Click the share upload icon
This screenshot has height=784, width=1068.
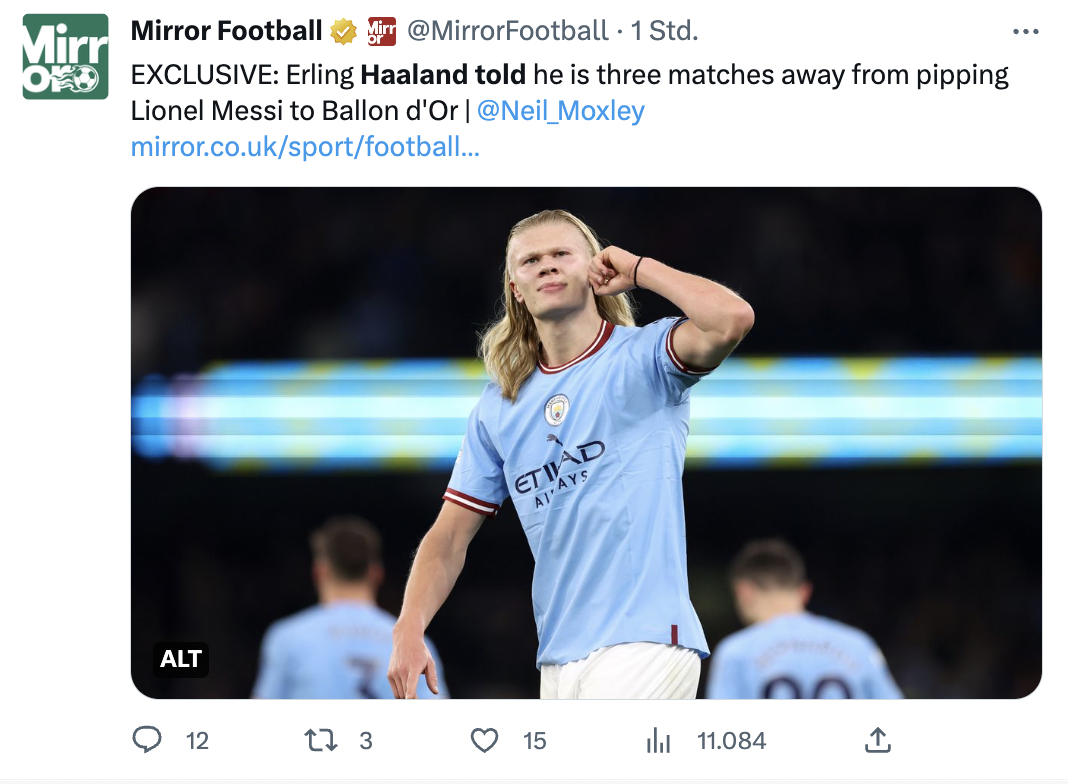click(x=877, y=740)
